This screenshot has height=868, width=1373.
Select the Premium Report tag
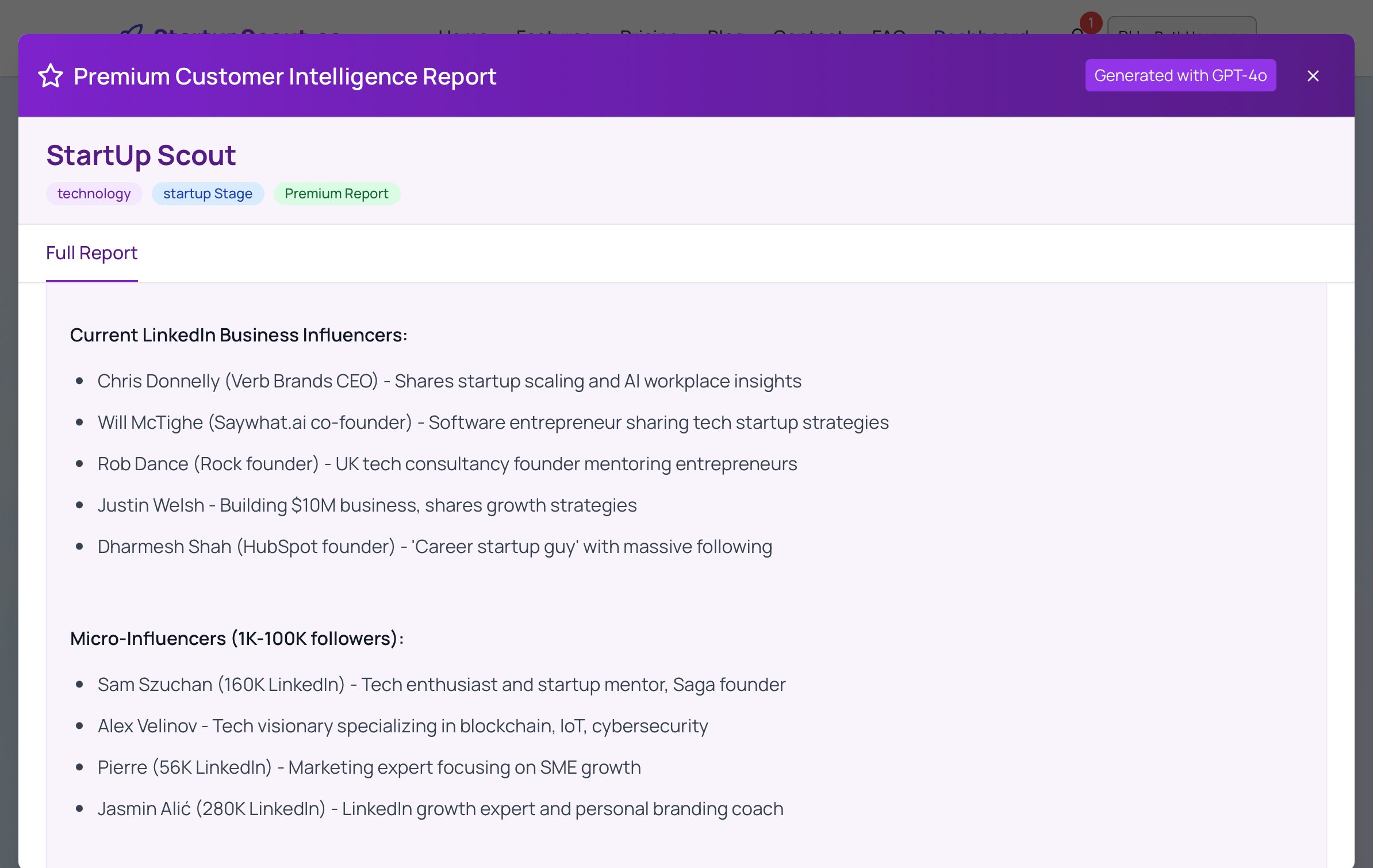(336, 194)
